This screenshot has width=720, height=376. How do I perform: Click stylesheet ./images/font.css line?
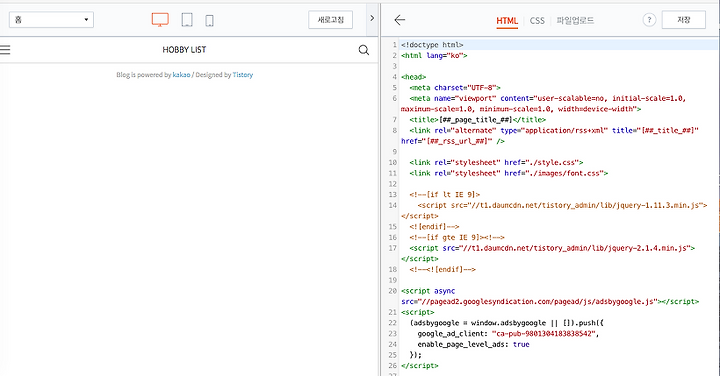[509, 173]
